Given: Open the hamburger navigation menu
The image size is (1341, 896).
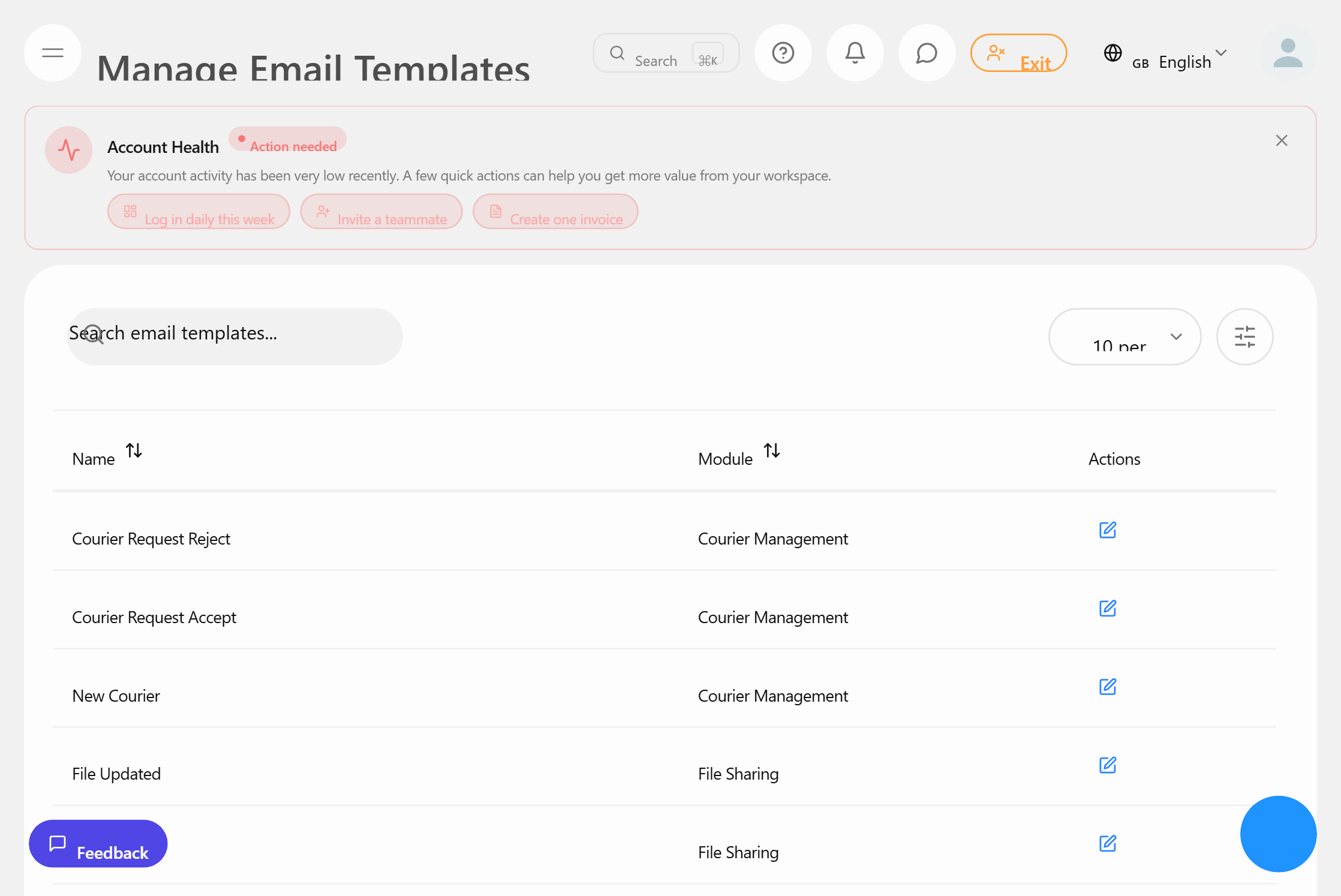Looking at the screenshot, I should coord(52,53).
